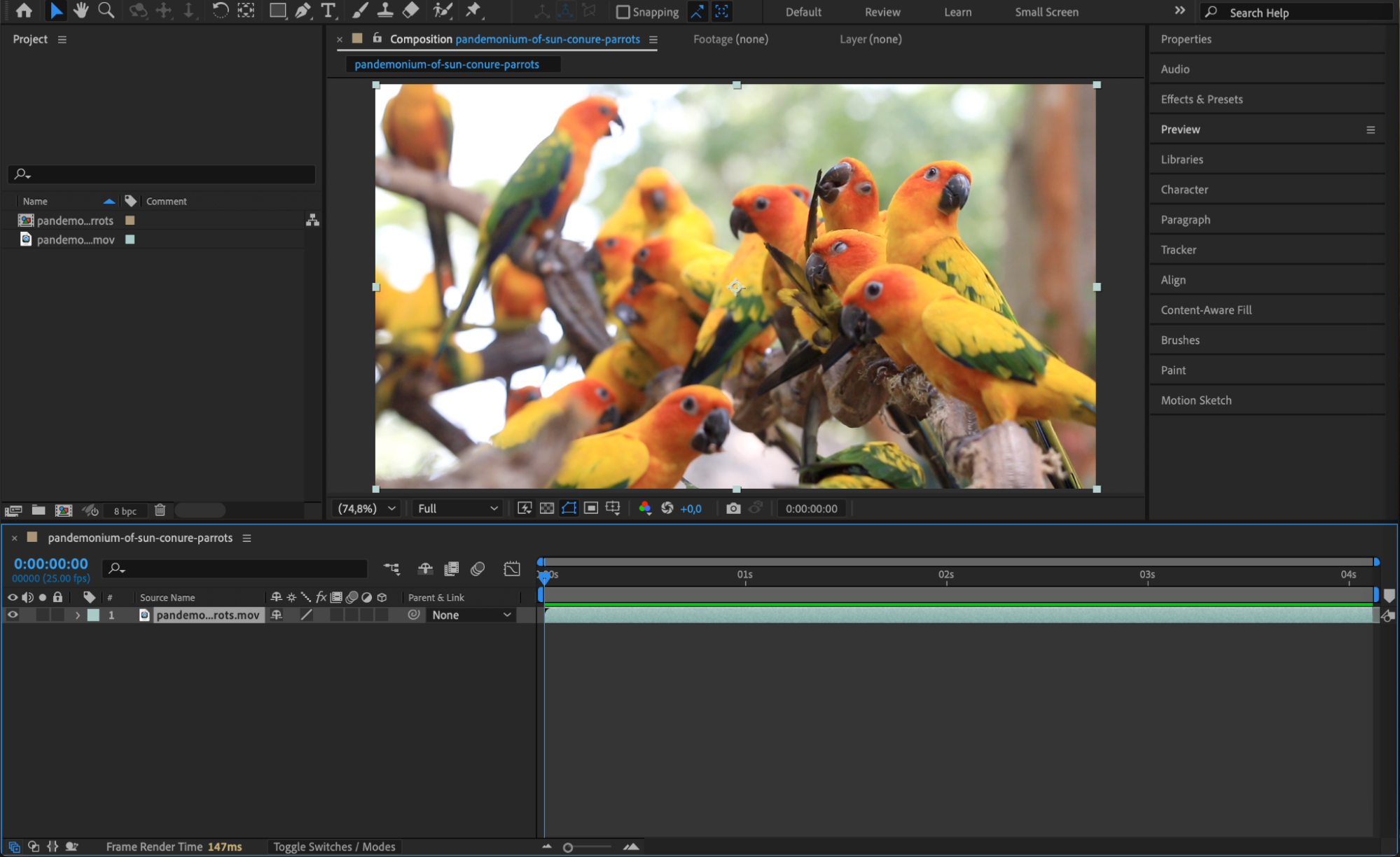This screenshot has height=857, width=1400.
Task: Open the Full resolution dropdown
Action: point(456,508)
